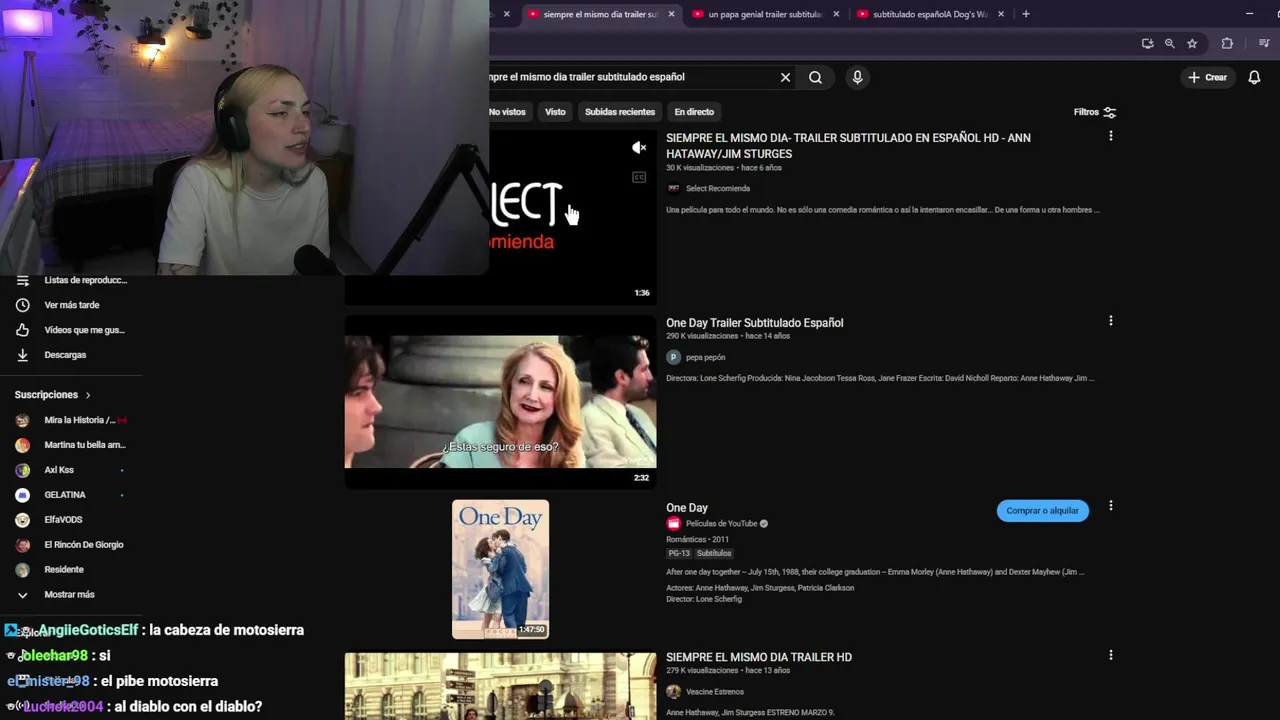1280x720 pixels.
Task: Expand the Suscripciones section arrow
Action: (x=88, y=395)
